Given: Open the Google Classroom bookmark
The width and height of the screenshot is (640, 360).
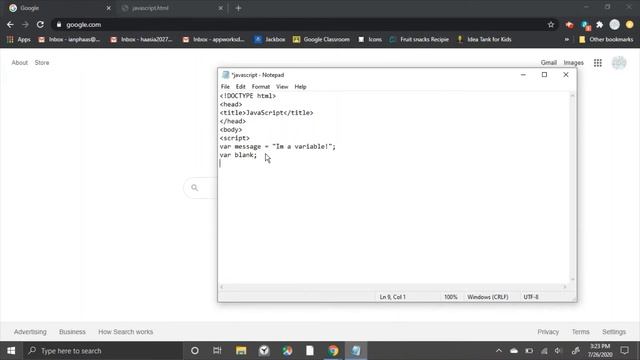Looking at the screenshot, I should coord(321,40).
